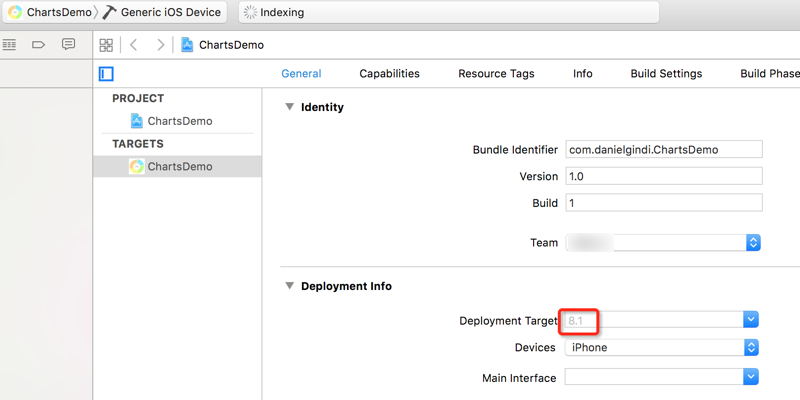
Task: Collapse the Deployment Info section
Action: click(x=290, y=286)
